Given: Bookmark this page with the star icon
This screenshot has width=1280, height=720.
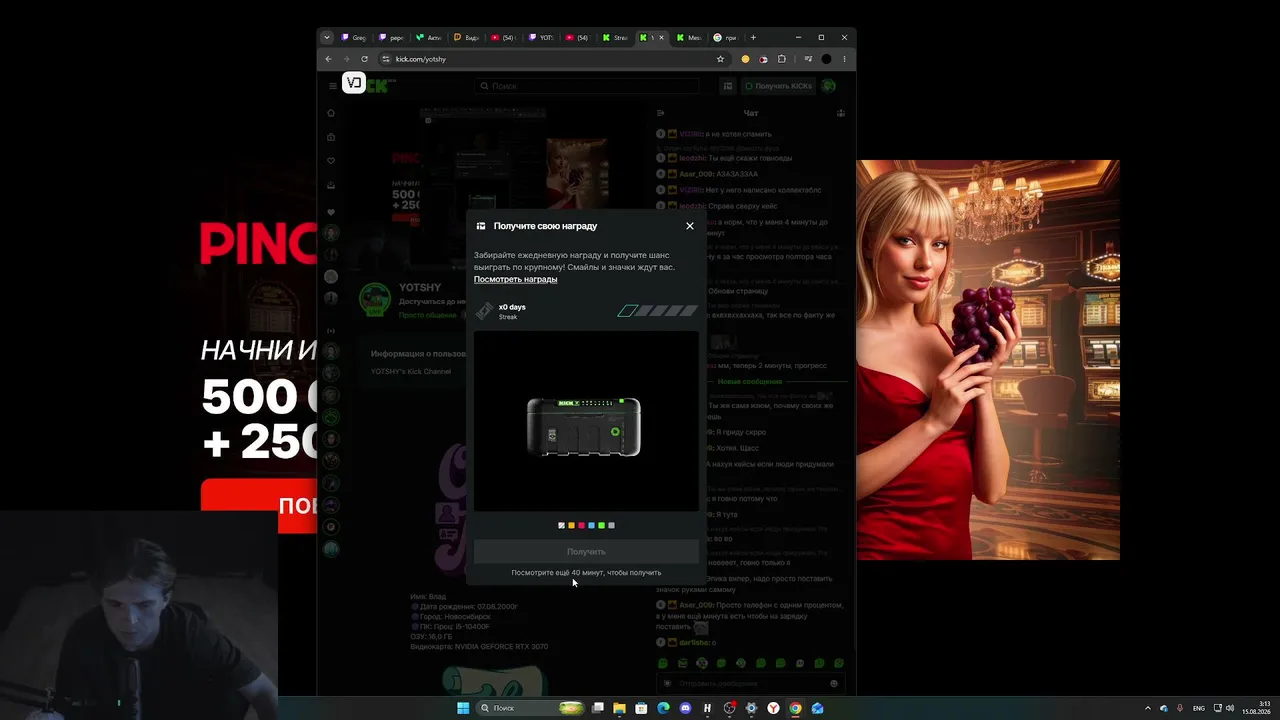Looking at the screenshot, I should click(x=720, y=59).
